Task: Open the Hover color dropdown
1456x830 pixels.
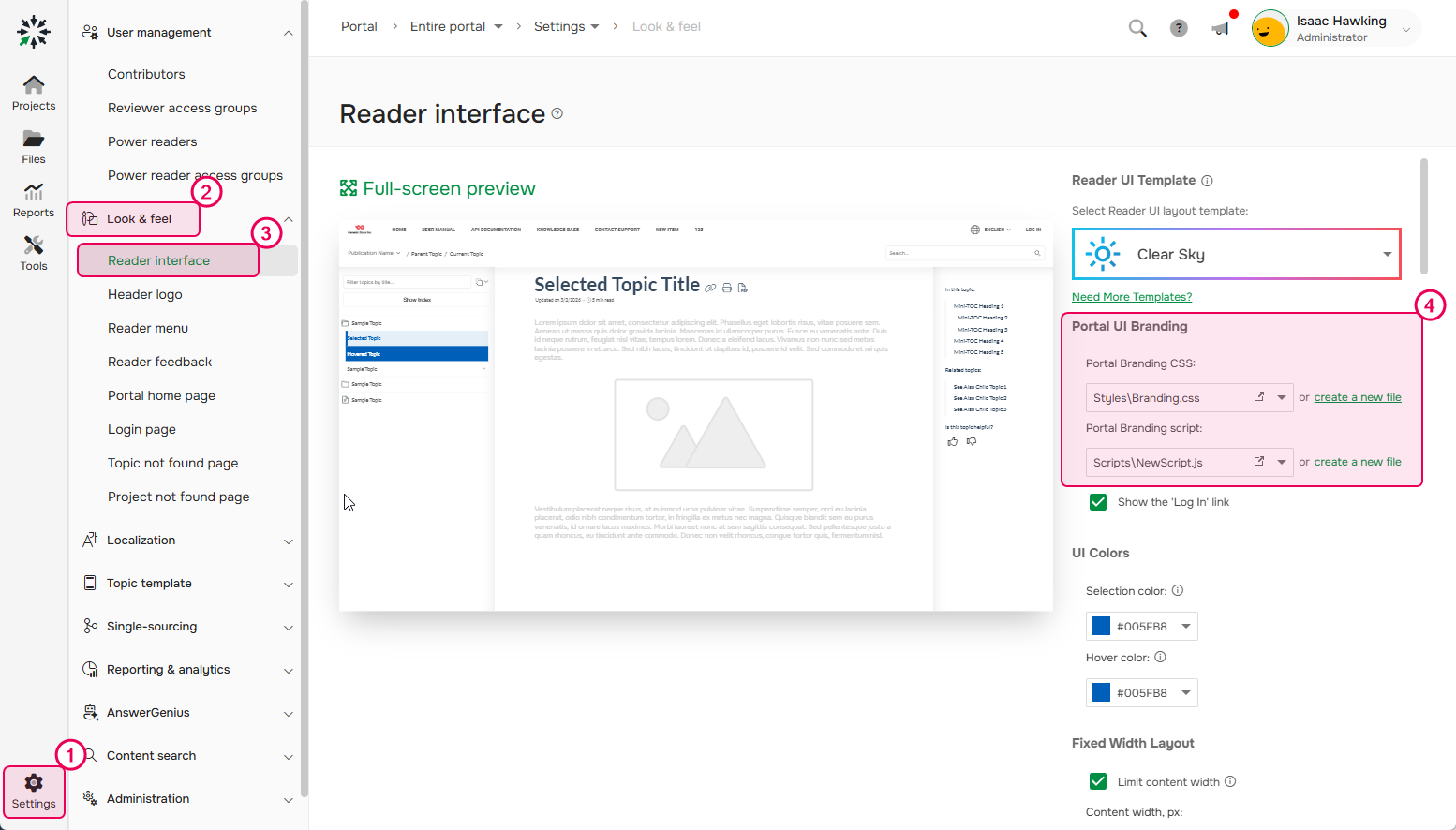Action: point(1186,693)
